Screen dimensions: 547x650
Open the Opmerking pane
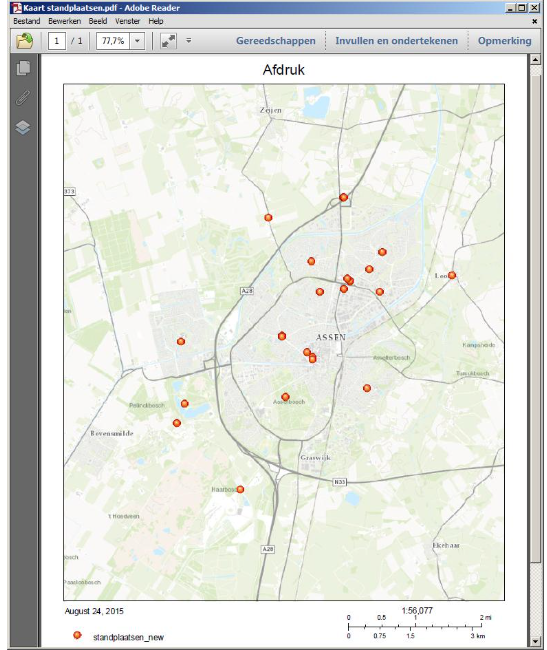[x=504, y=41]
